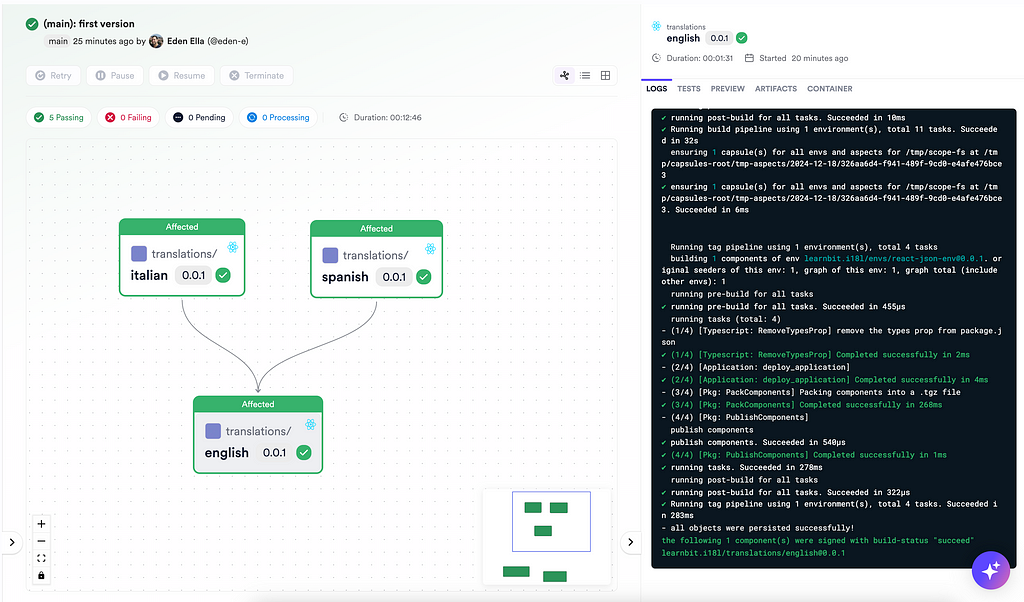Click italian node success check icon
Image resolution: width=1024 pixels, height=602 pixels.
tap(223, 275)
